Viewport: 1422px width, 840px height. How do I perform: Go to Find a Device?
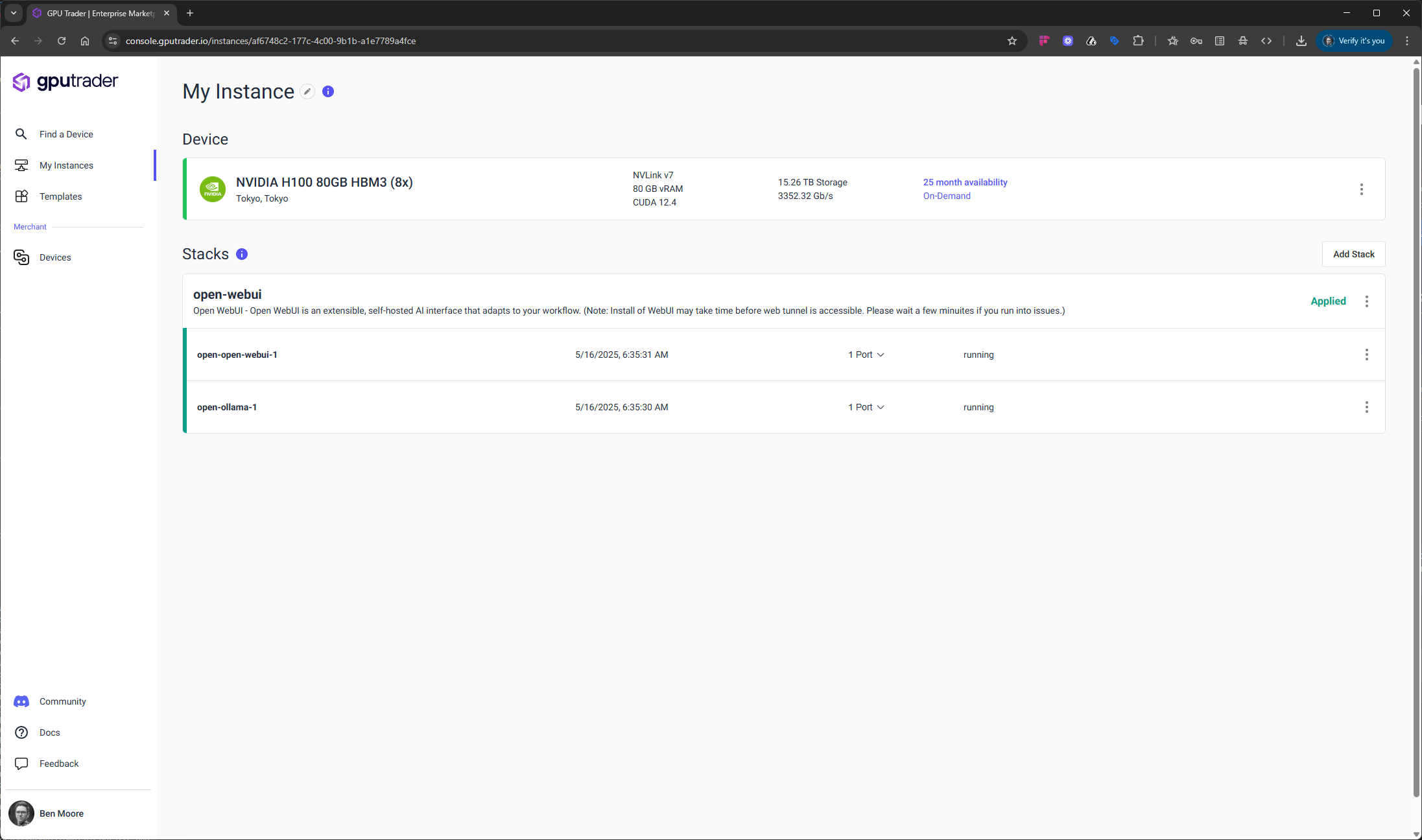point(66,134)
